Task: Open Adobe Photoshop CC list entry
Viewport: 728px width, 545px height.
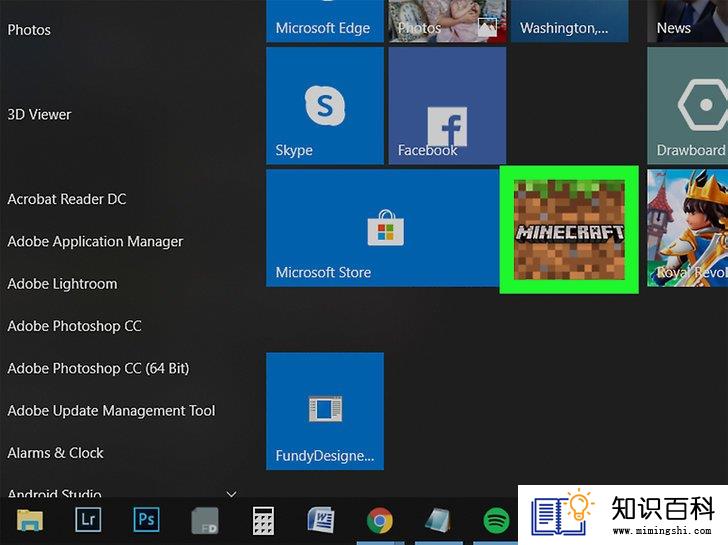Action: click(74, 326)
